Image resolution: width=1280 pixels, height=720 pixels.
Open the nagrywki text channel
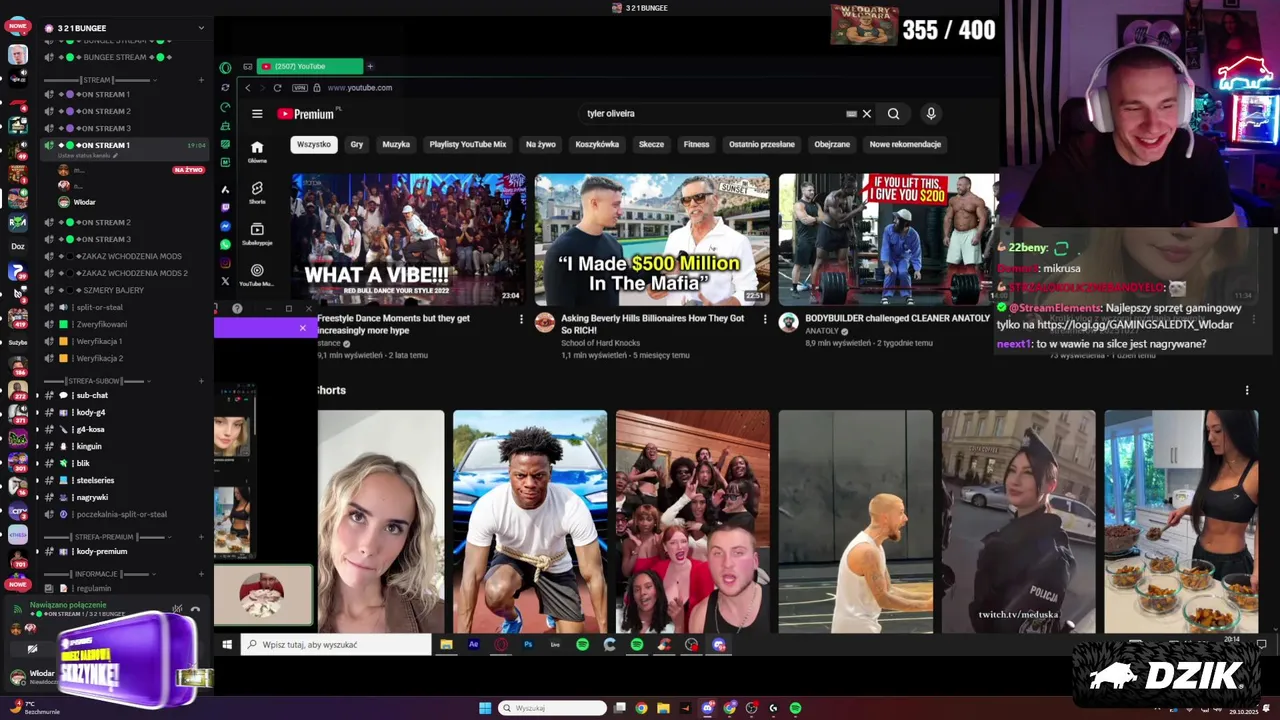pyautogui.click(x=92, y=497)
